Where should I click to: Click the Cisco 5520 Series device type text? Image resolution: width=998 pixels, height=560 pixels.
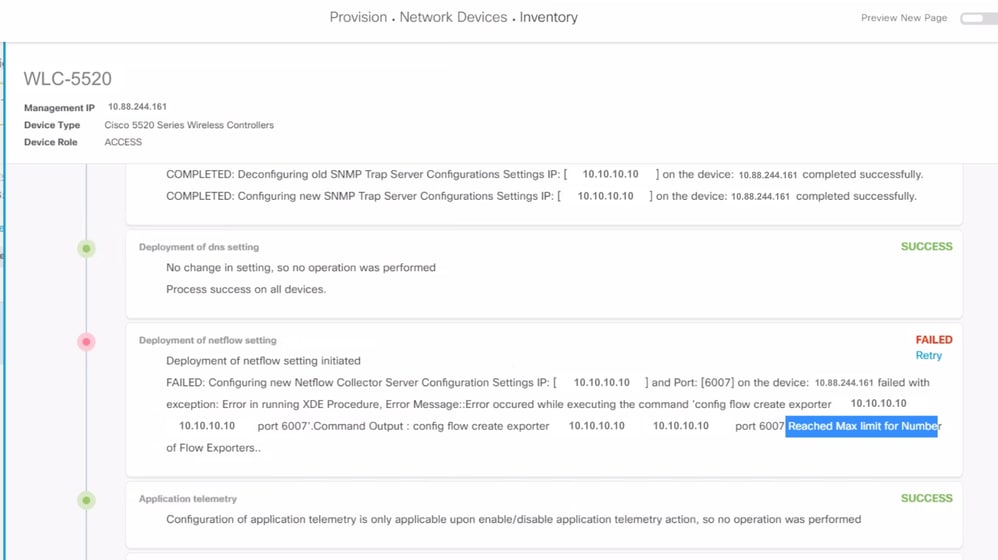click(189, 125)
